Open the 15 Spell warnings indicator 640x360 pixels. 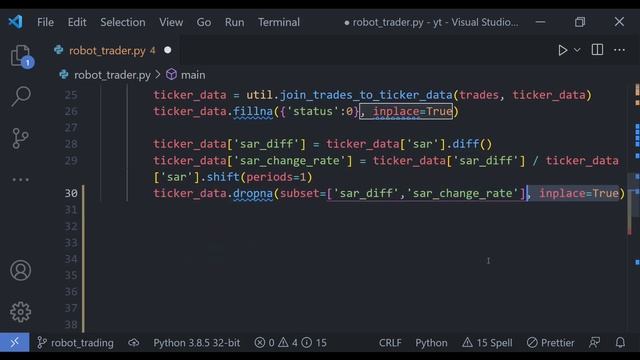point(487,342)
